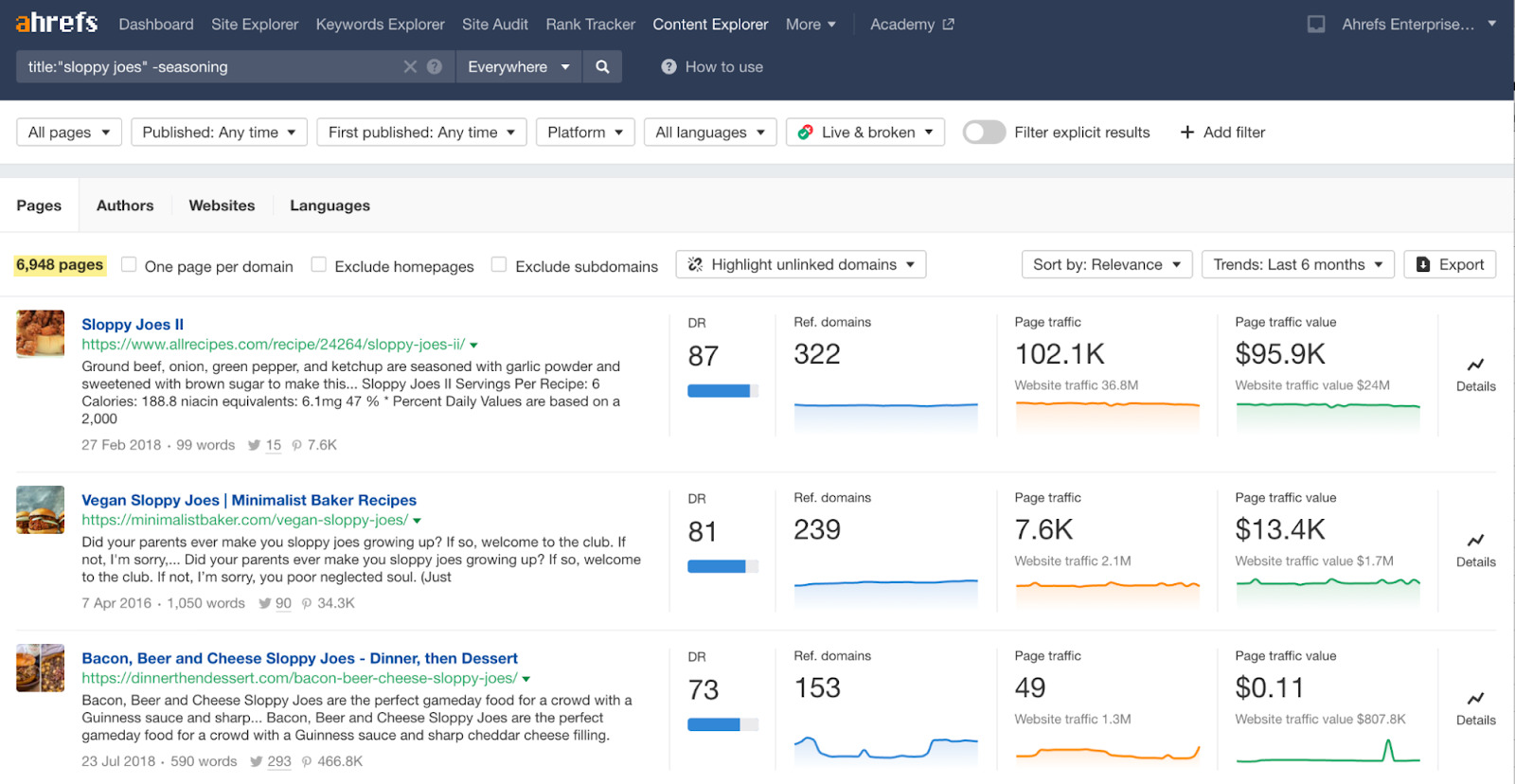Expand URL arrow for minimalistbaker.com result
This screenshot has height=784, width=1515.
[417, 521]
